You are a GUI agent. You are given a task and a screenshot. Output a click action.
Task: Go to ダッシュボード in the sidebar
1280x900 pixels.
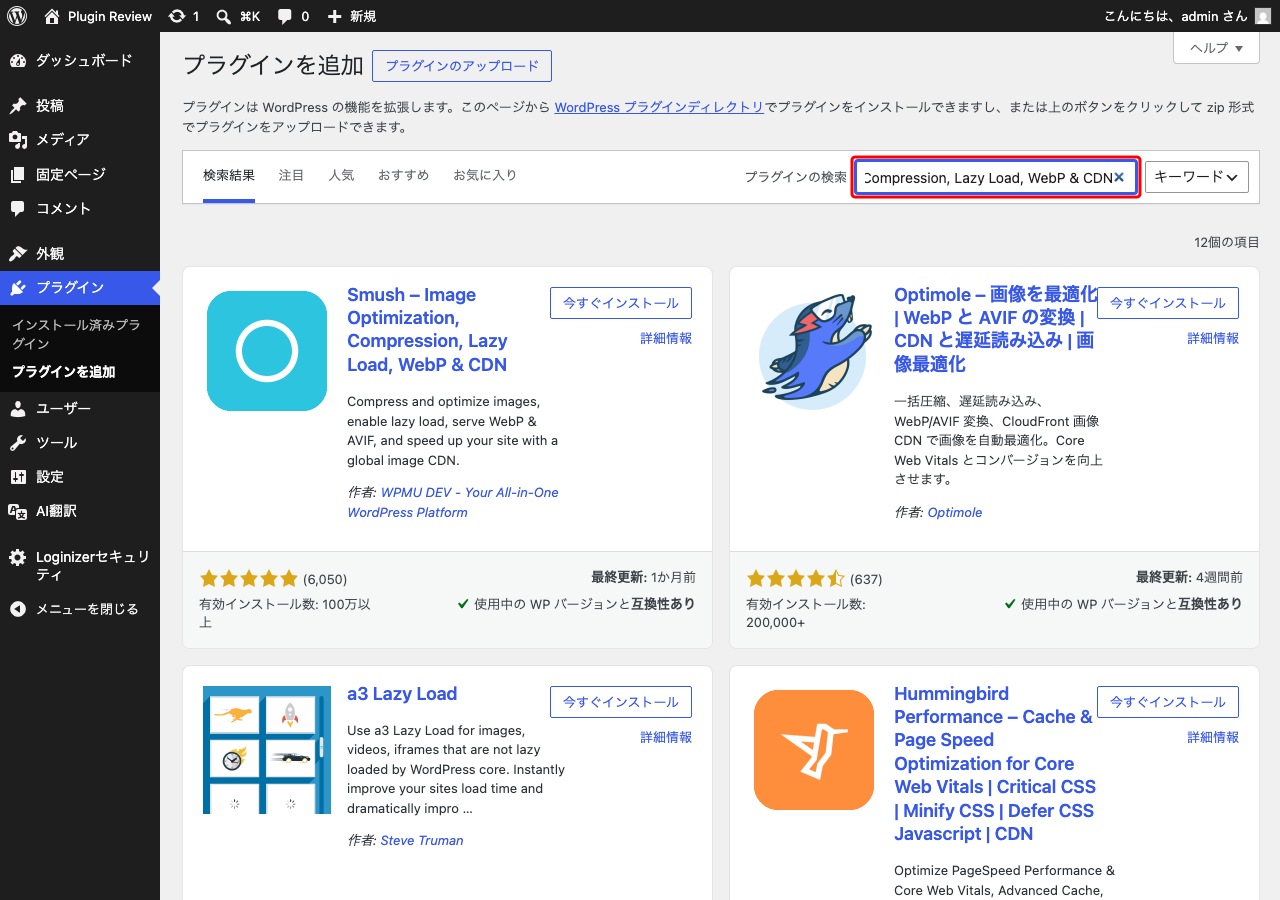80,61
